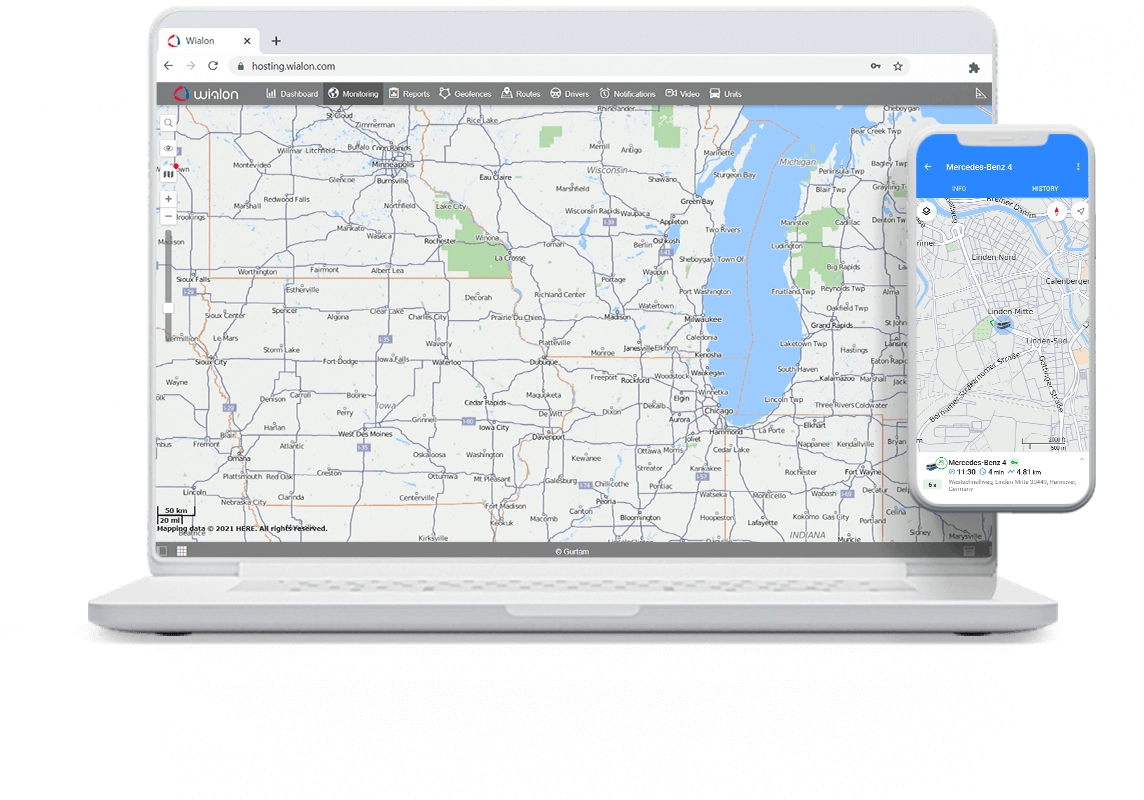Switch to the Monitoring tab
Image resolution: width=1144 pixels, height=800 pixels.
click(353, 93)
